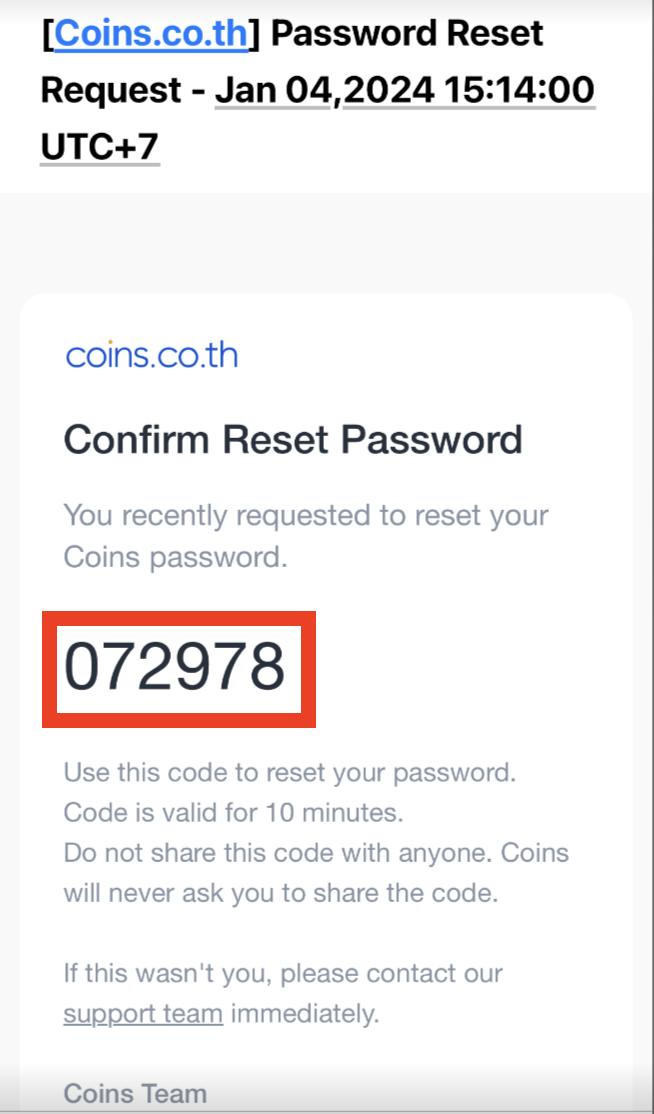Tap the word 'immediately' after support link
654x1114 pixels.
[305, 1014]
